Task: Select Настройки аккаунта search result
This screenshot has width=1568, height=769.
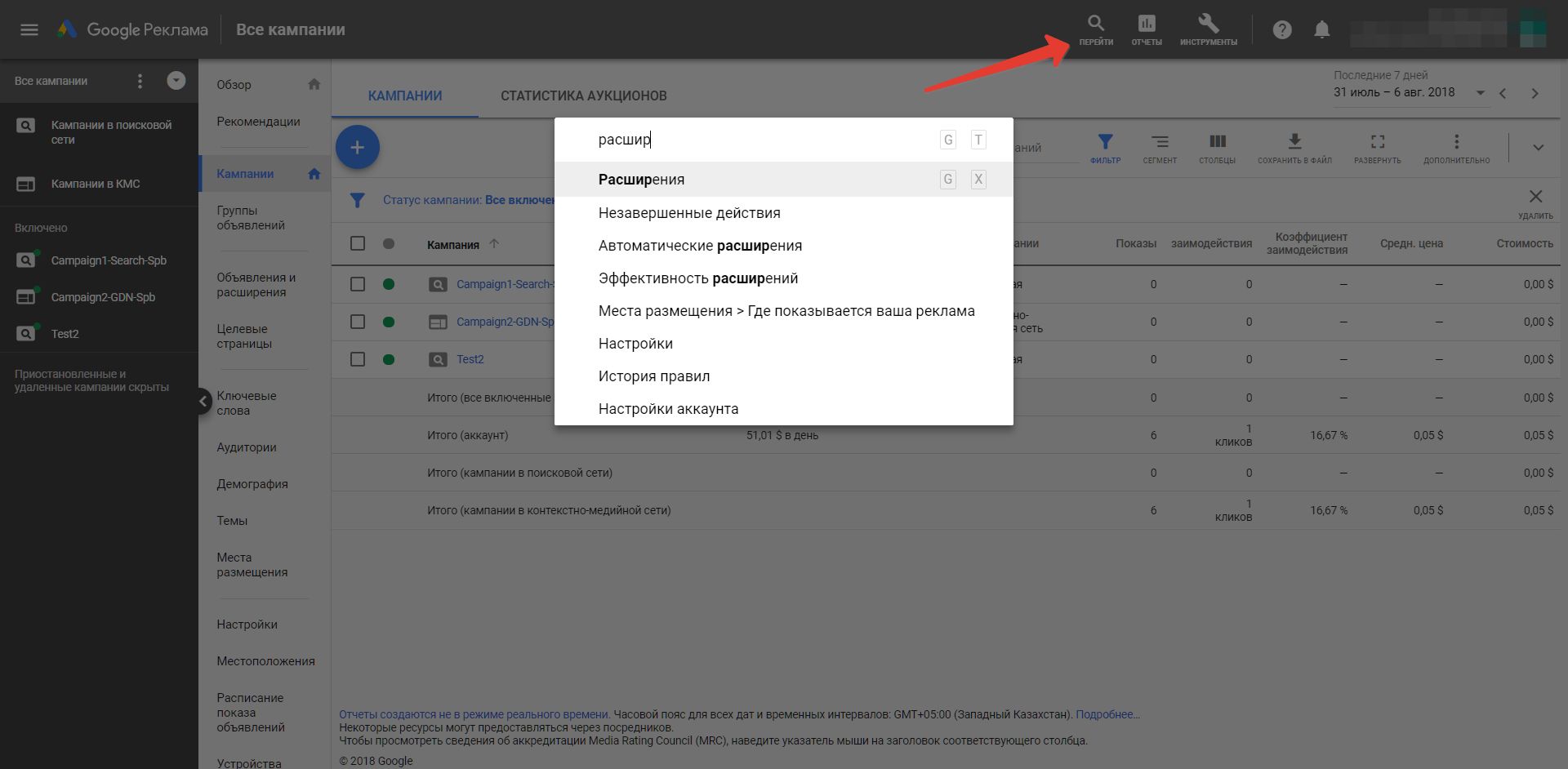Action: coord(784,409)
